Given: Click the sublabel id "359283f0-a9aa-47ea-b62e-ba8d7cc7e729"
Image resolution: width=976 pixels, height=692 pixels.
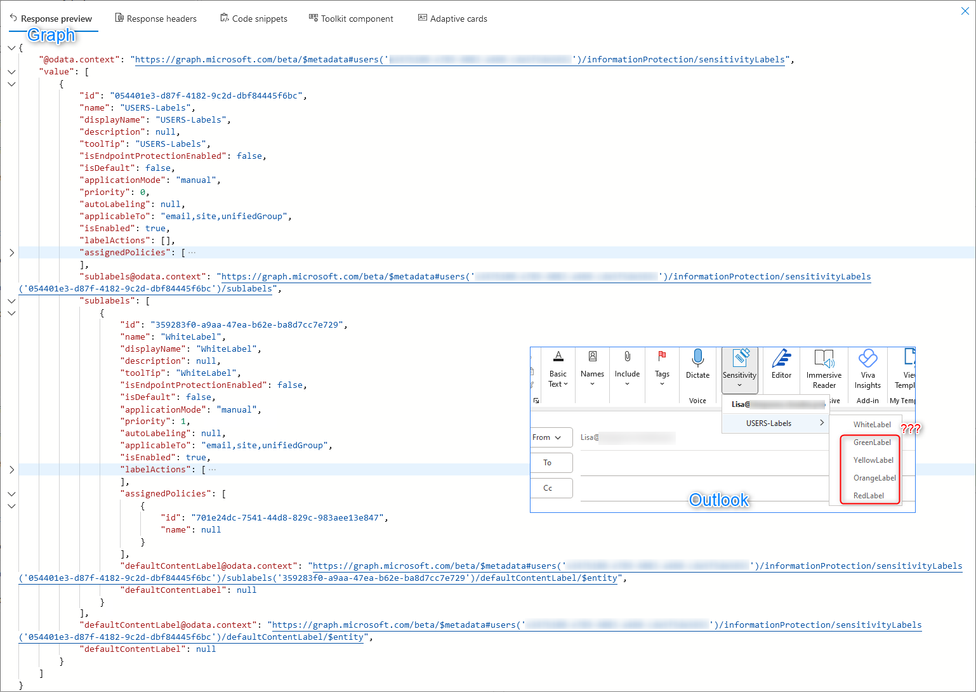Looking at the screenshot, I should click(246, 325).
